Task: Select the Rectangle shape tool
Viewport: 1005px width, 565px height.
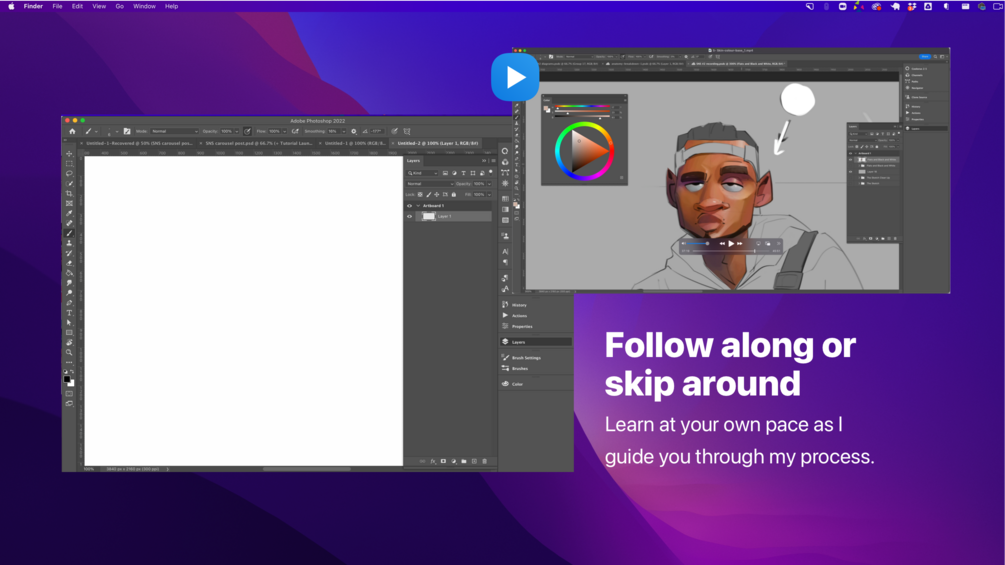Action: pyautogui.click(x=69, y=332)
